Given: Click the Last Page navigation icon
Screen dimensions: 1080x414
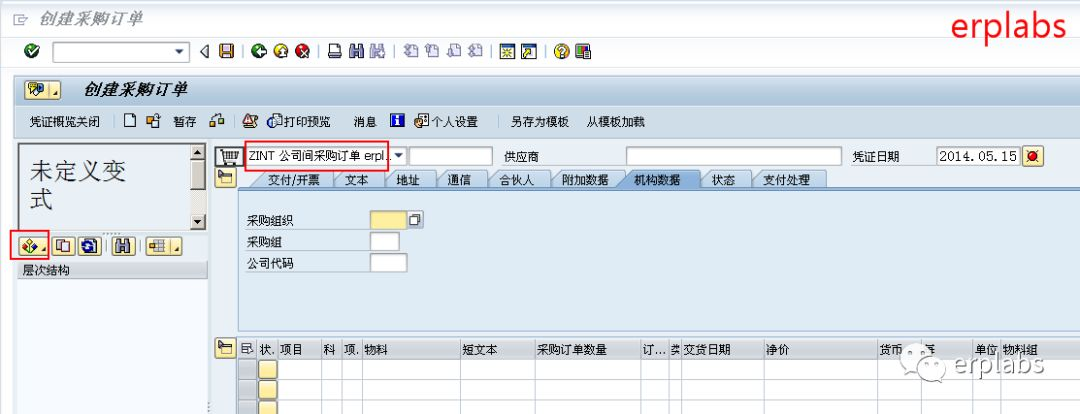Looking at the screenshot, I should click(475, 51).
